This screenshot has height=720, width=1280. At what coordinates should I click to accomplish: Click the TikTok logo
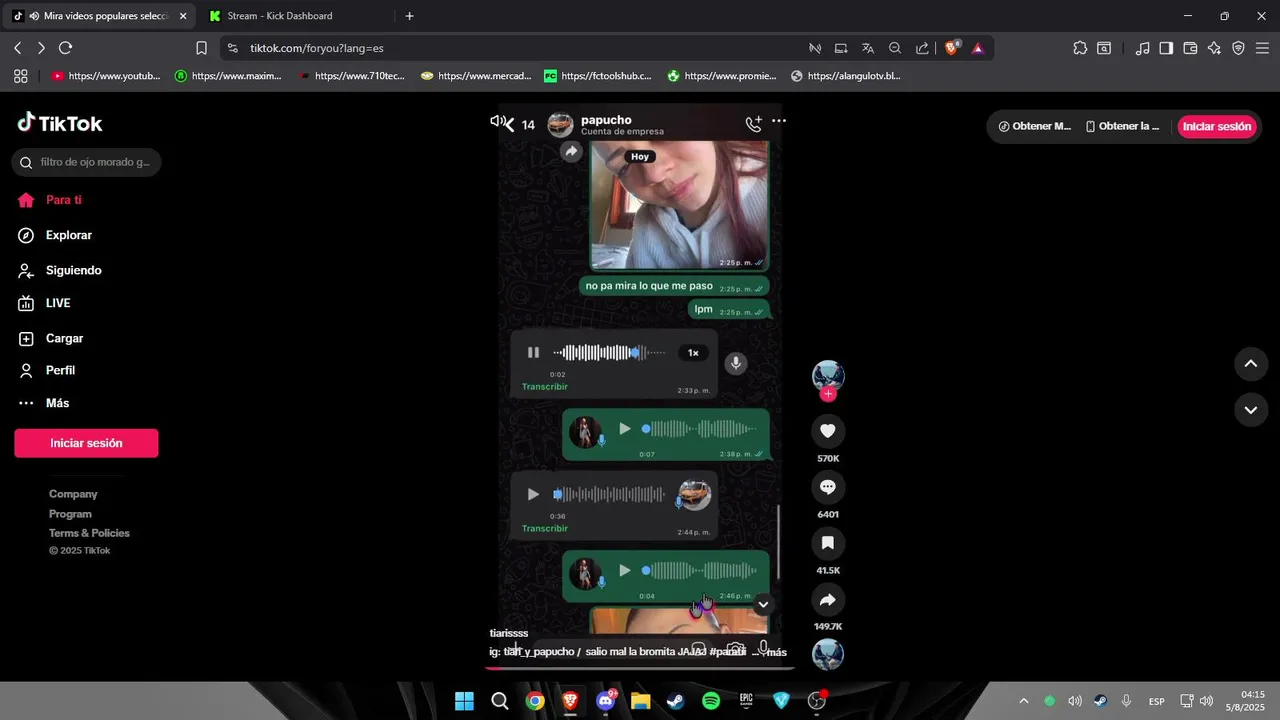tap(60, 123)
